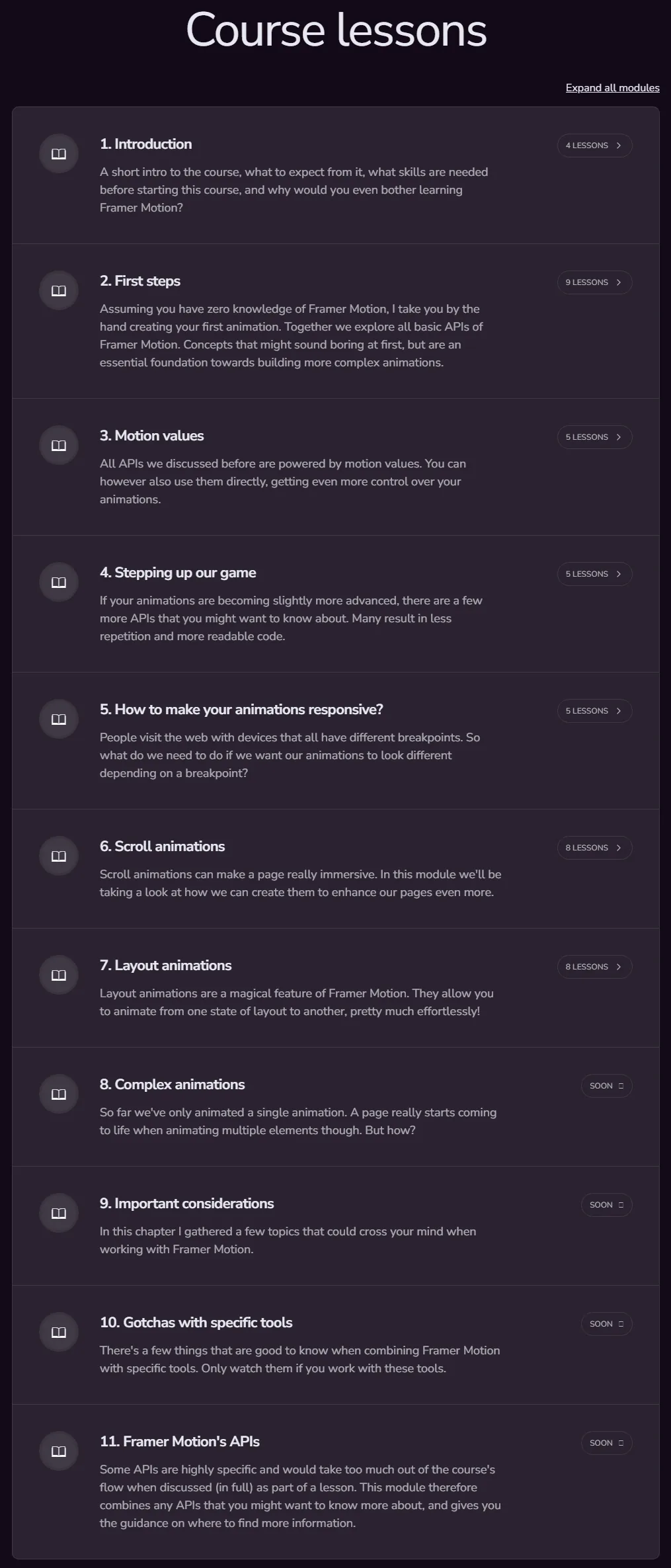Click SOON badge on Complex animations
Image resolution: width=671 pixels, height=1568 pixels.
[x=606, y=1086]
